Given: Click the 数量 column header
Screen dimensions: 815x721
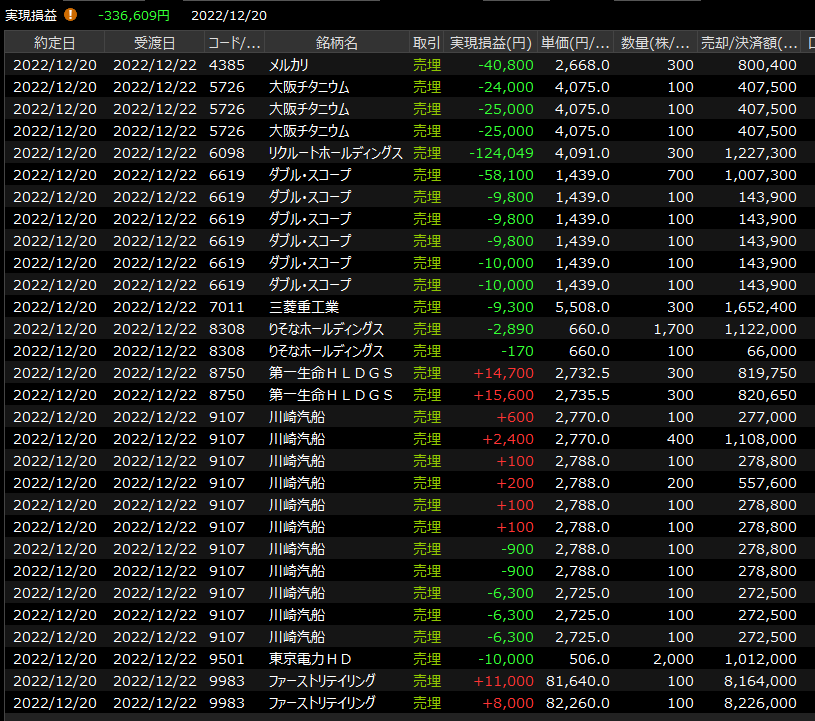Looking at the screenshot, I should coord(655,42).
